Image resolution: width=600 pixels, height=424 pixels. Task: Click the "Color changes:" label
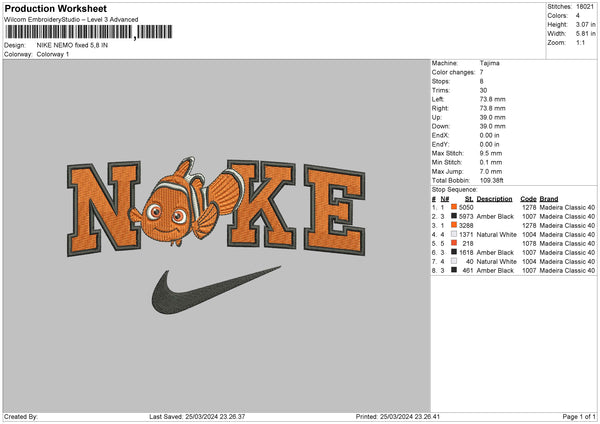(453, 72)
